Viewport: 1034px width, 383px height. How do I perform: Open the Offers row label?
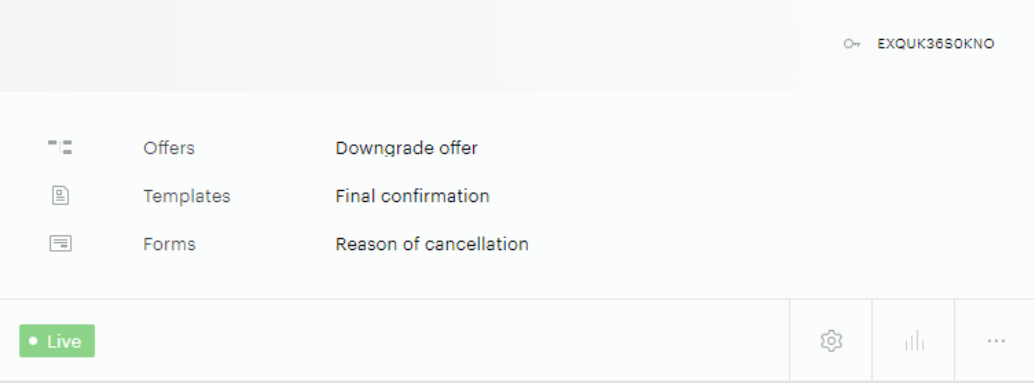click(169, 148)
